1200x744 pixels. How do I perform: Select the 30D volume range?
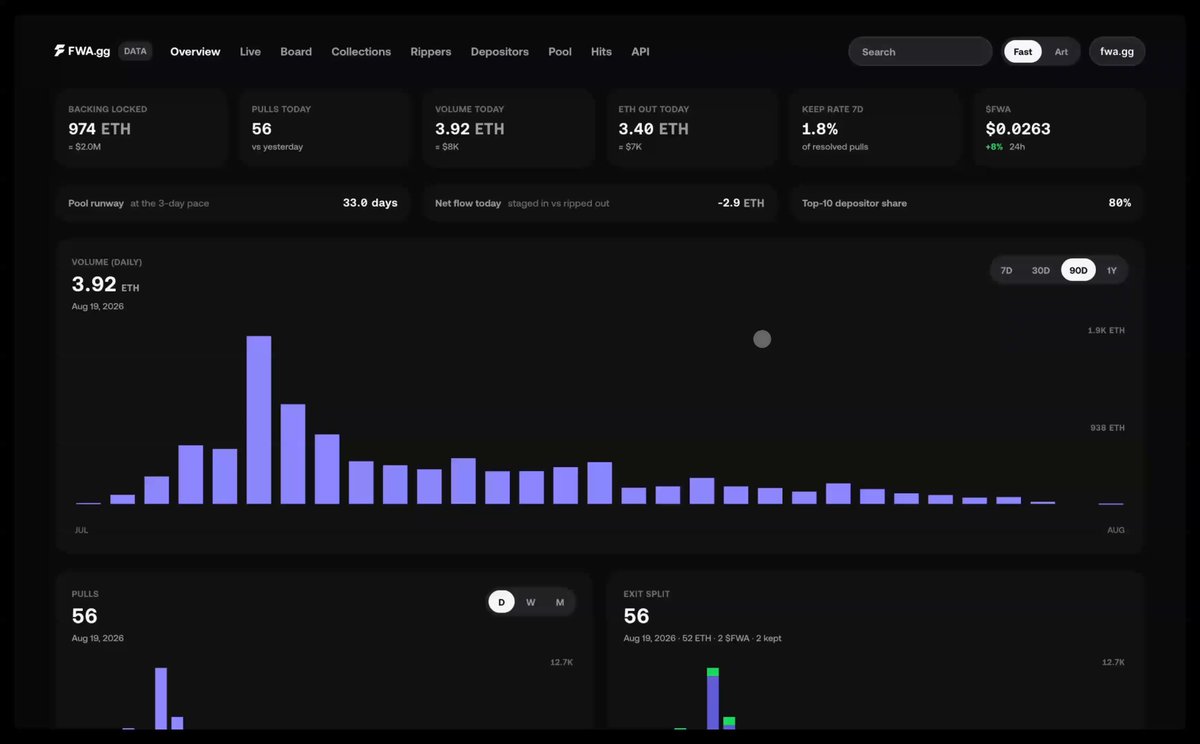pos(1041,271)
